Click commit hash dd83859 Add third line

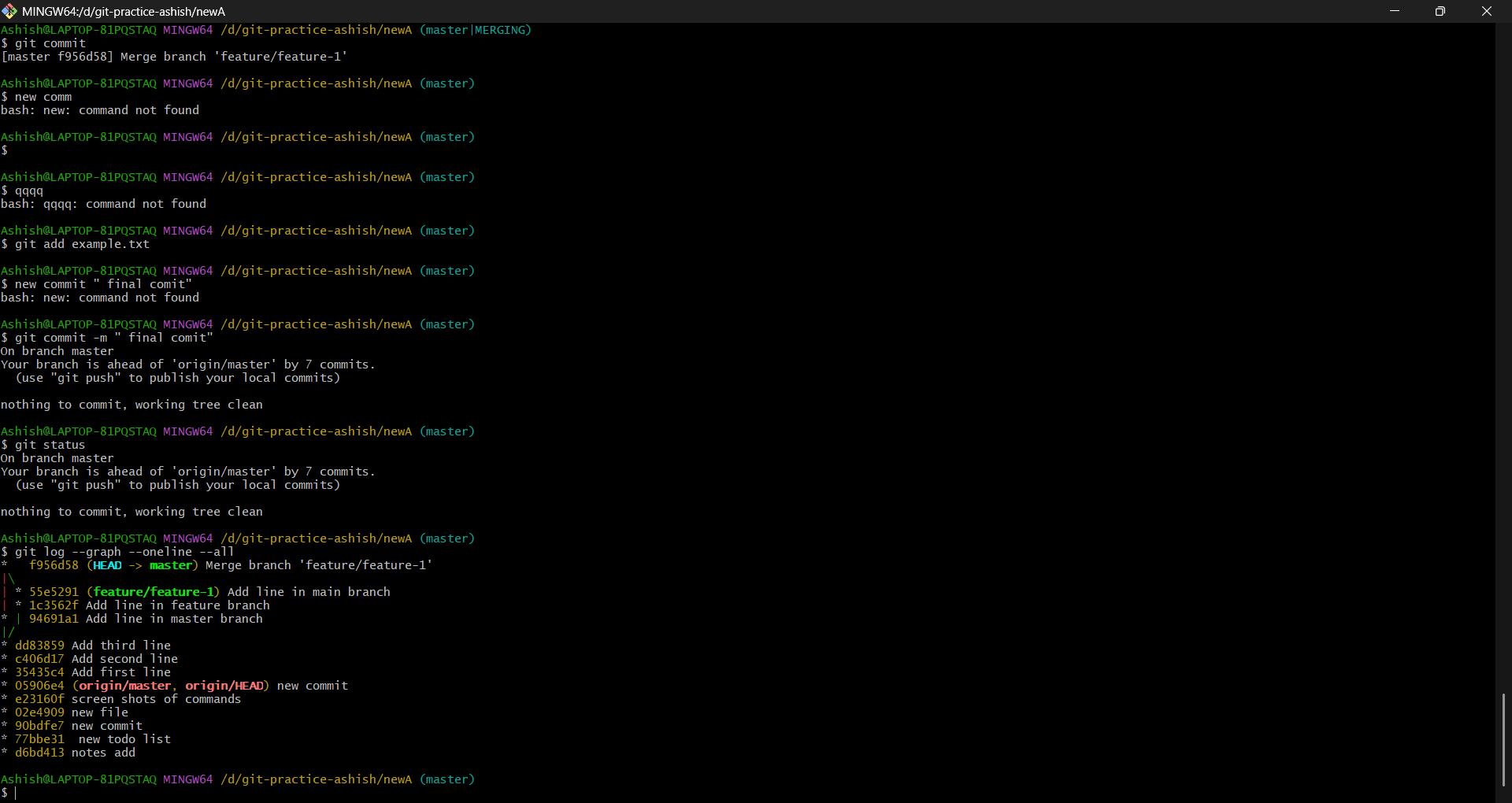point(39,646)
